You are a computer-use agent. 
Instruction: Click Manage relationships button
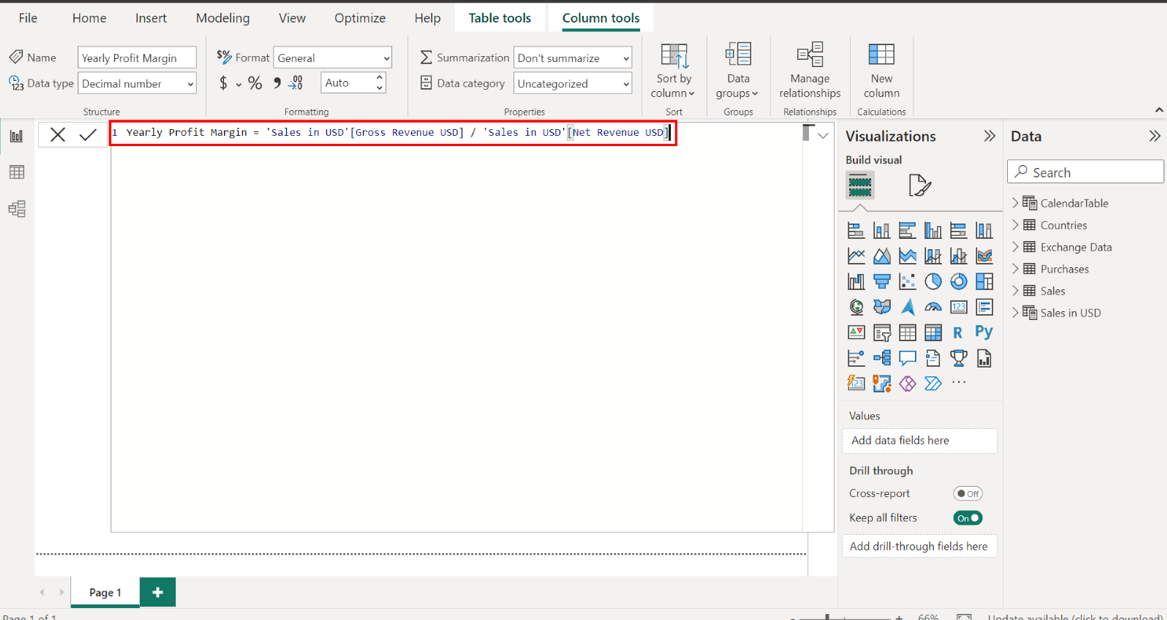click(810, 72)
